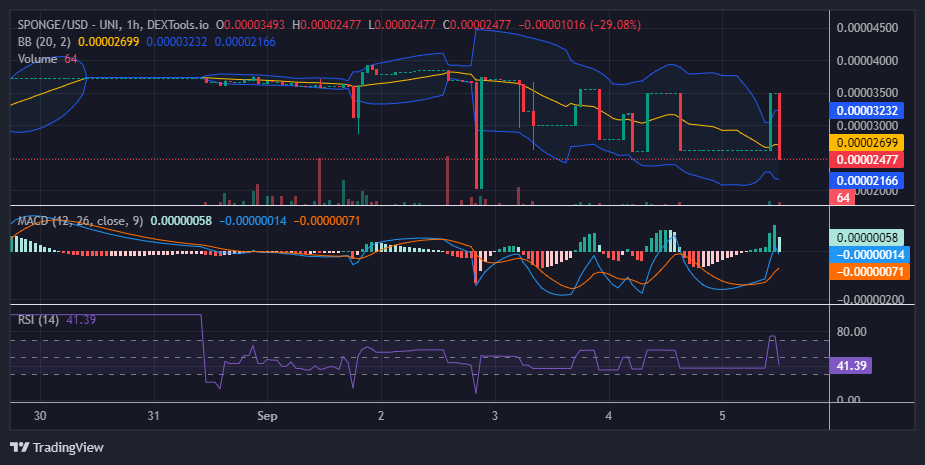Screen dimensions: 925x465
Task: Click the signal line tag -0.00000071
Action: 870,271
